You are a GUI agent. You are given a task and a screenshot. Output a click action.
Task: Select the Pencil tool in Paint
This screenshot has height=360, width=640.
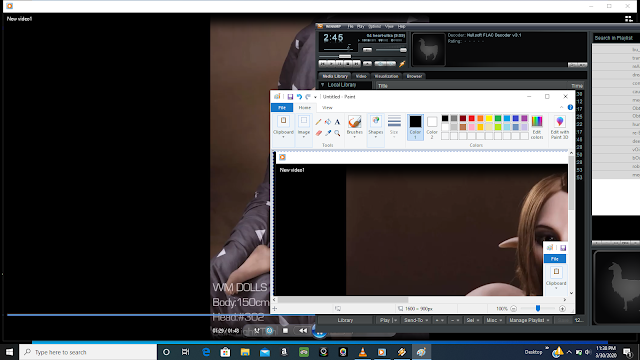[318, 122]
